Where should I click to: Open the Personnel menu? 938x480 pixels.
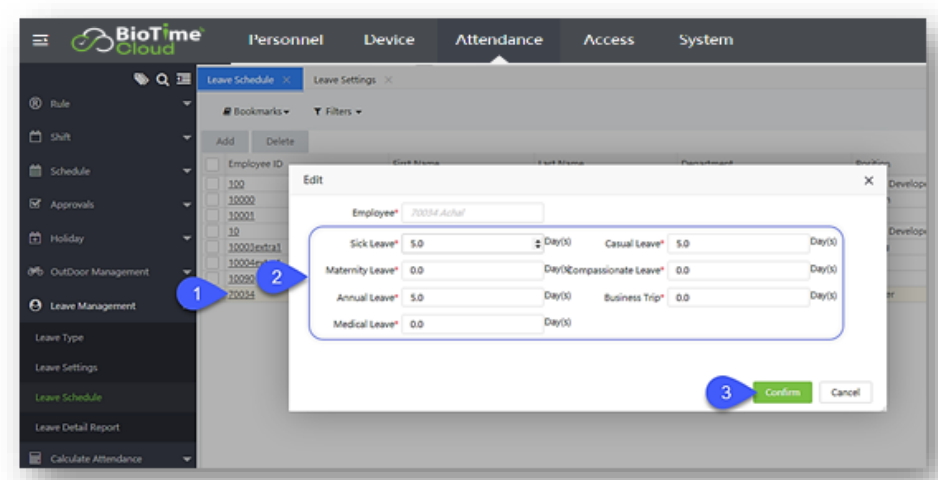pos(285,40)
